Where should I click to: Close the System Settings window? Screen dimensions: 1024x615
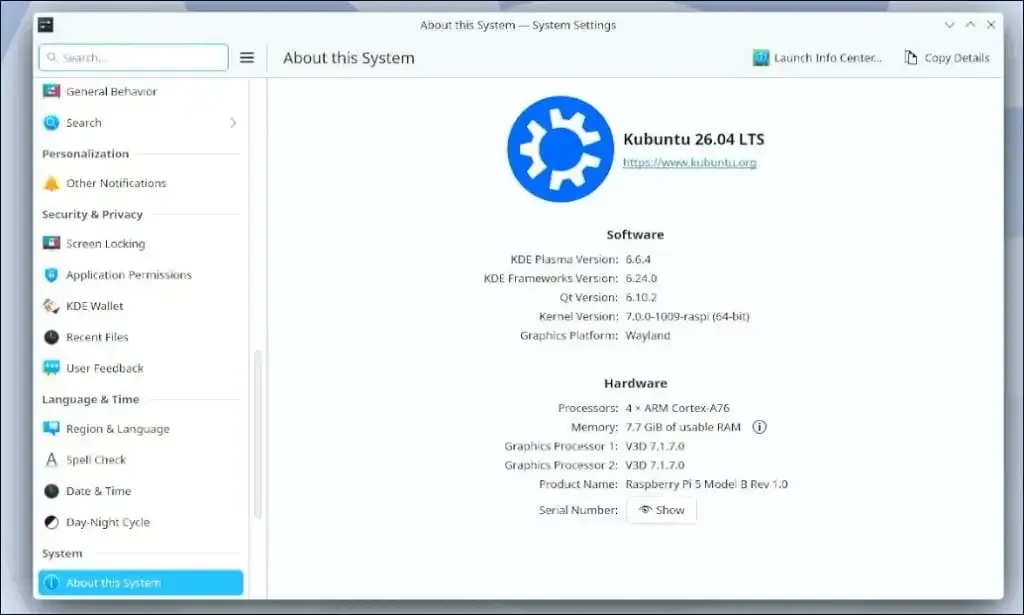(x=991, y=25)
